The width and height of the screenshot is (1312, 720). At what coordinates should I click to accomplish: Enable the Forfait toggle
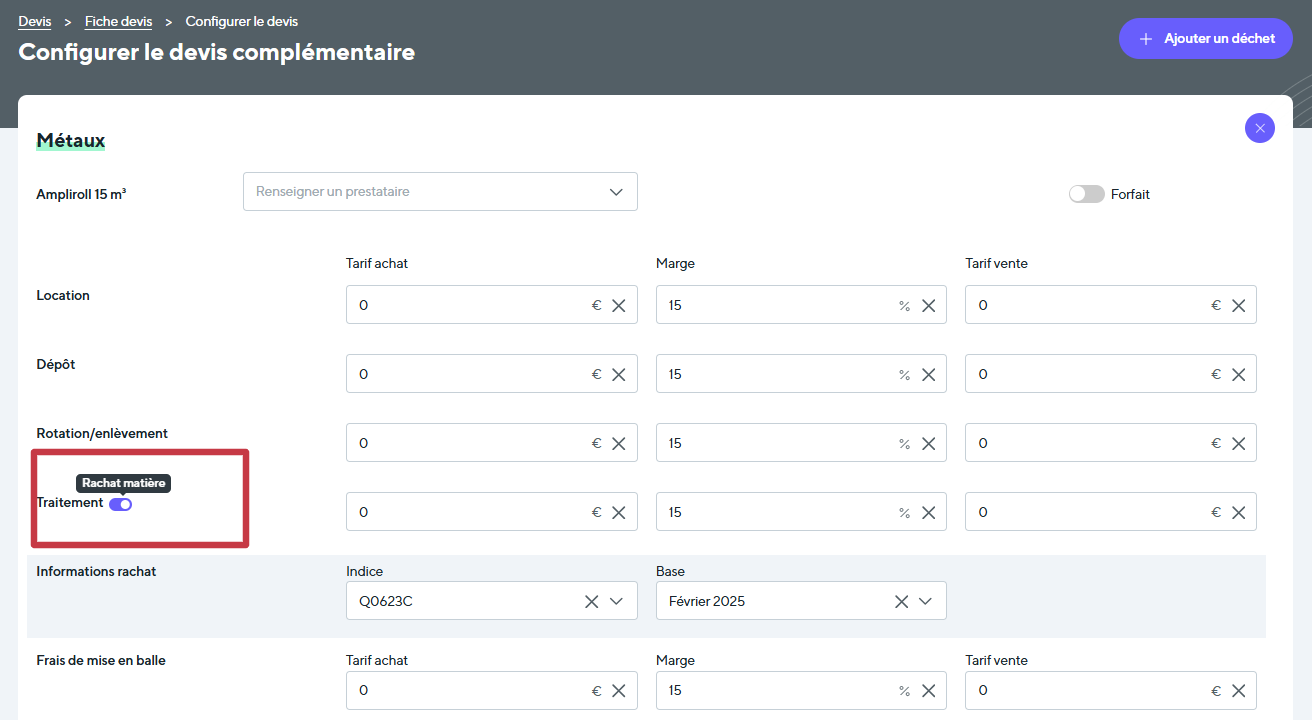(1086, 194)
